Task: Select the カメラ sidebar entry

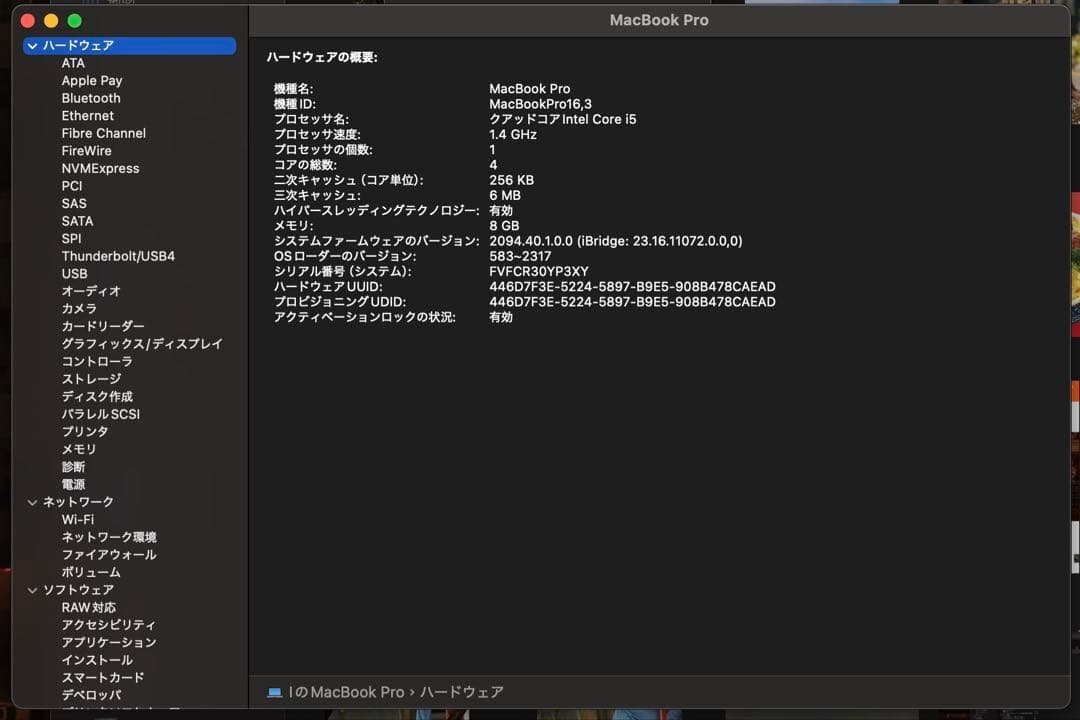Action: (79, 308)
